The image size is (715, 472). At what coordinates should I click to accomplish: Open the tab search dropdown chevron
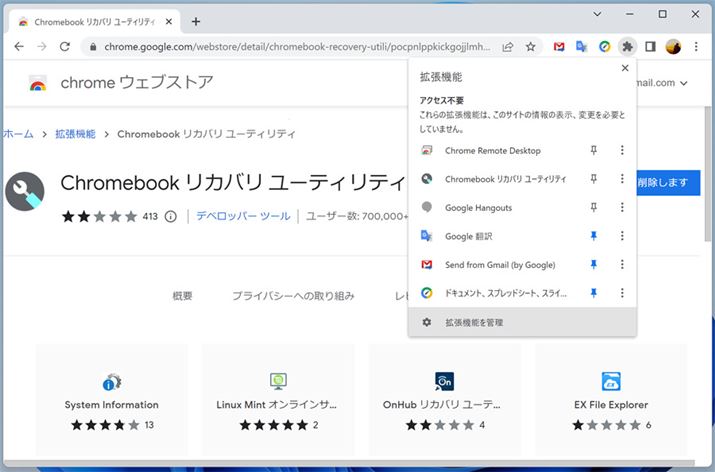coord(598,15)
